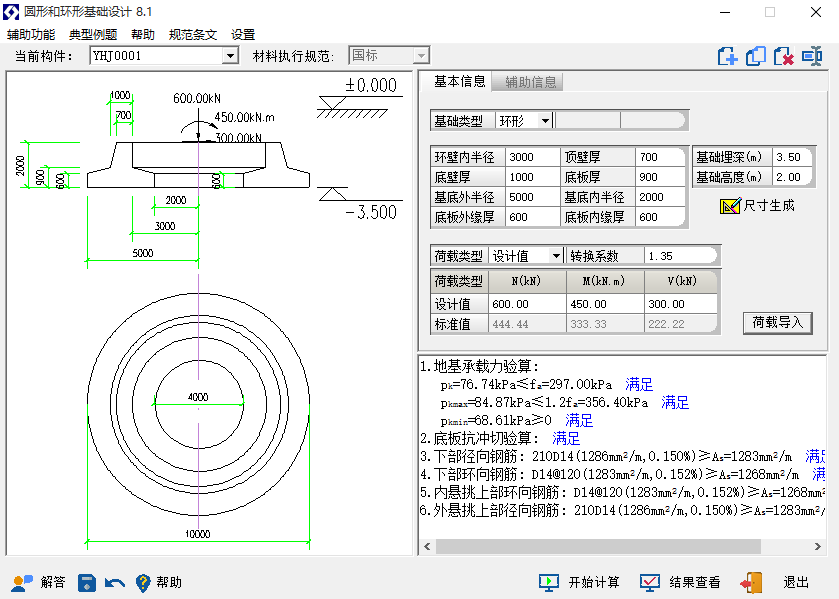Viewport: 839px width, 599px height.
Task: Click the copy component icon in the toolbar
Action: 756,56
